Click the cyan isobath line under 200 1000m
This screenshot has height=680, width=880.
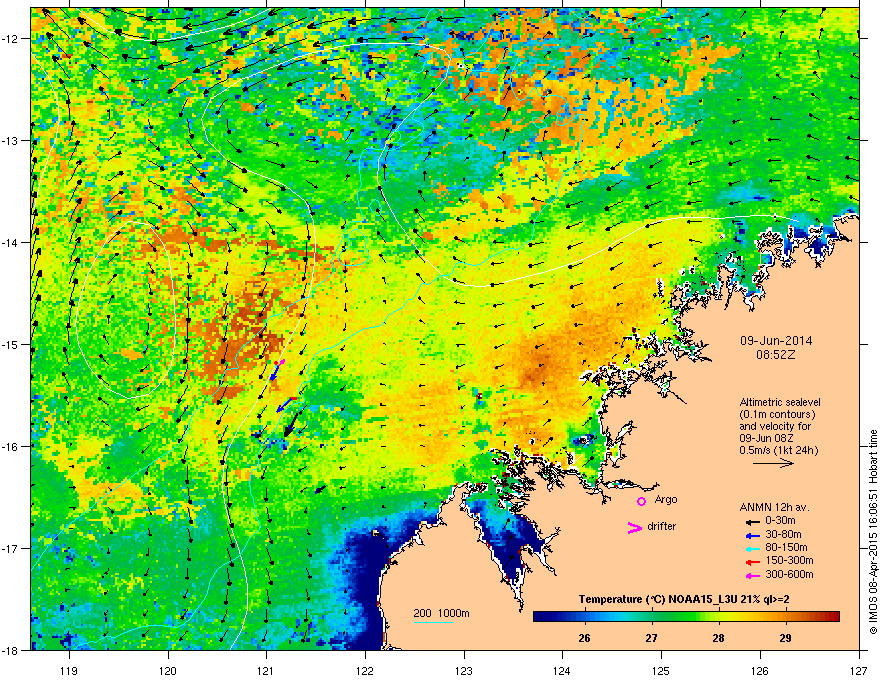click(x=433, y=622)
